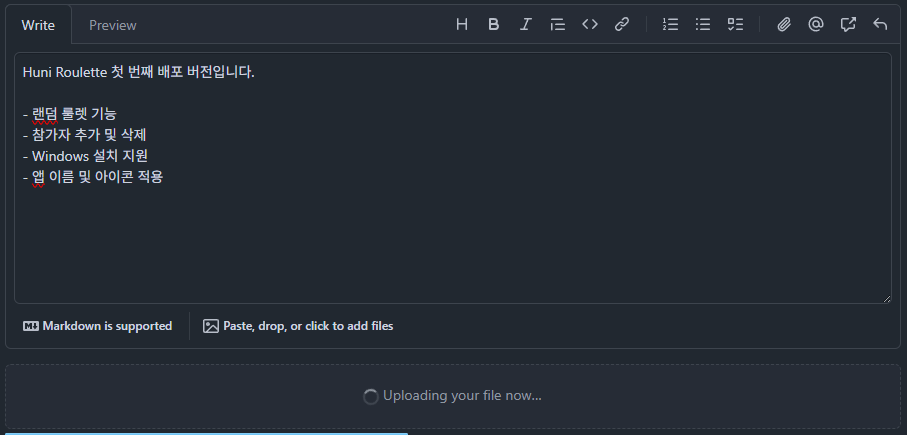This screenshot has width=907, height=435.
Task: Add a hyperlink
Action: click(x=622, y=24)
